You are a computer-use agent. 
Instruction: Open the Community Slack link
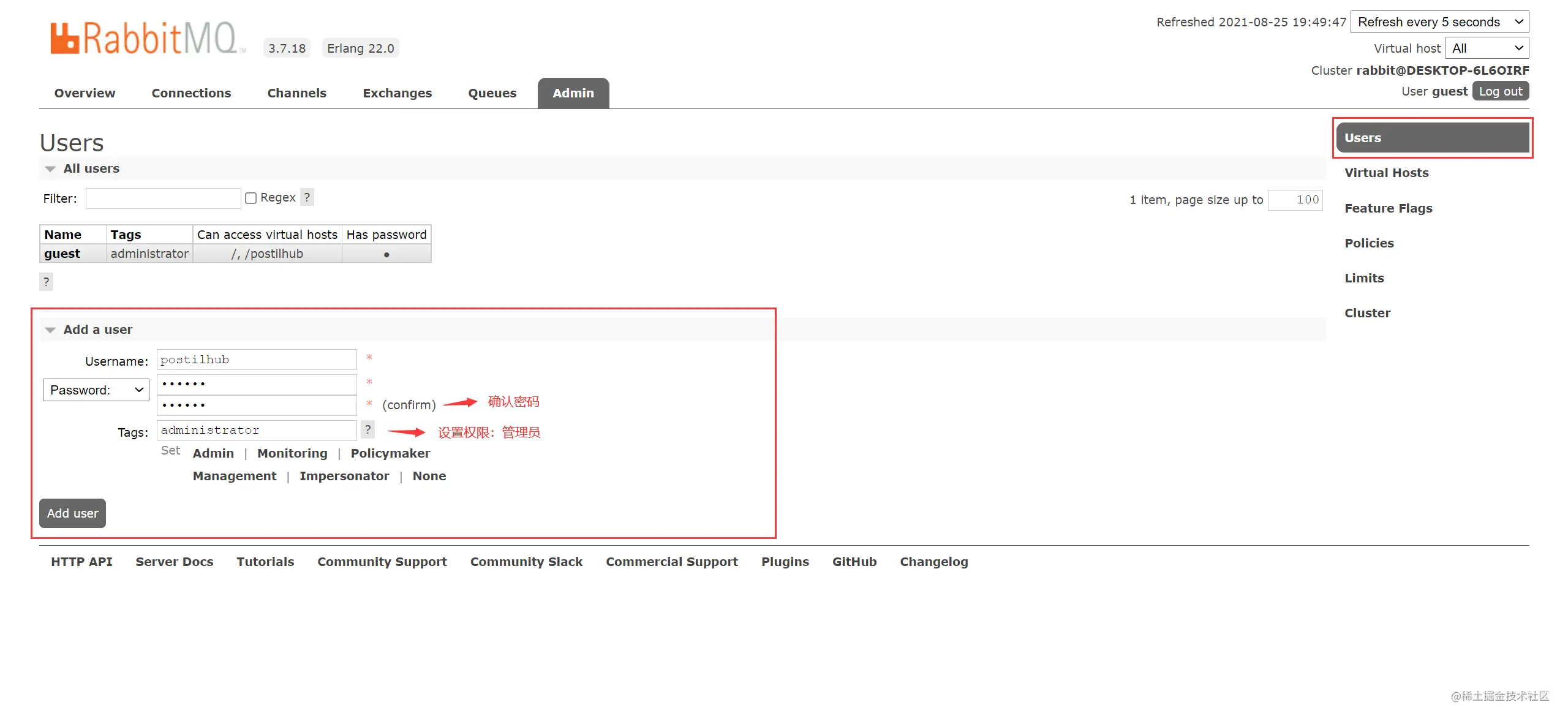pyautogui.click(x=526, y=562)
